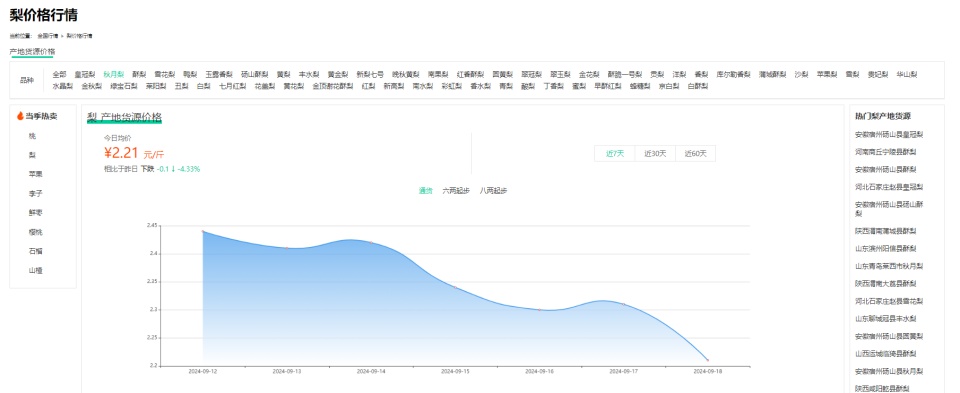Choose the 全部 variety filter
Screen dimensions: 960x393
point(59,74)
